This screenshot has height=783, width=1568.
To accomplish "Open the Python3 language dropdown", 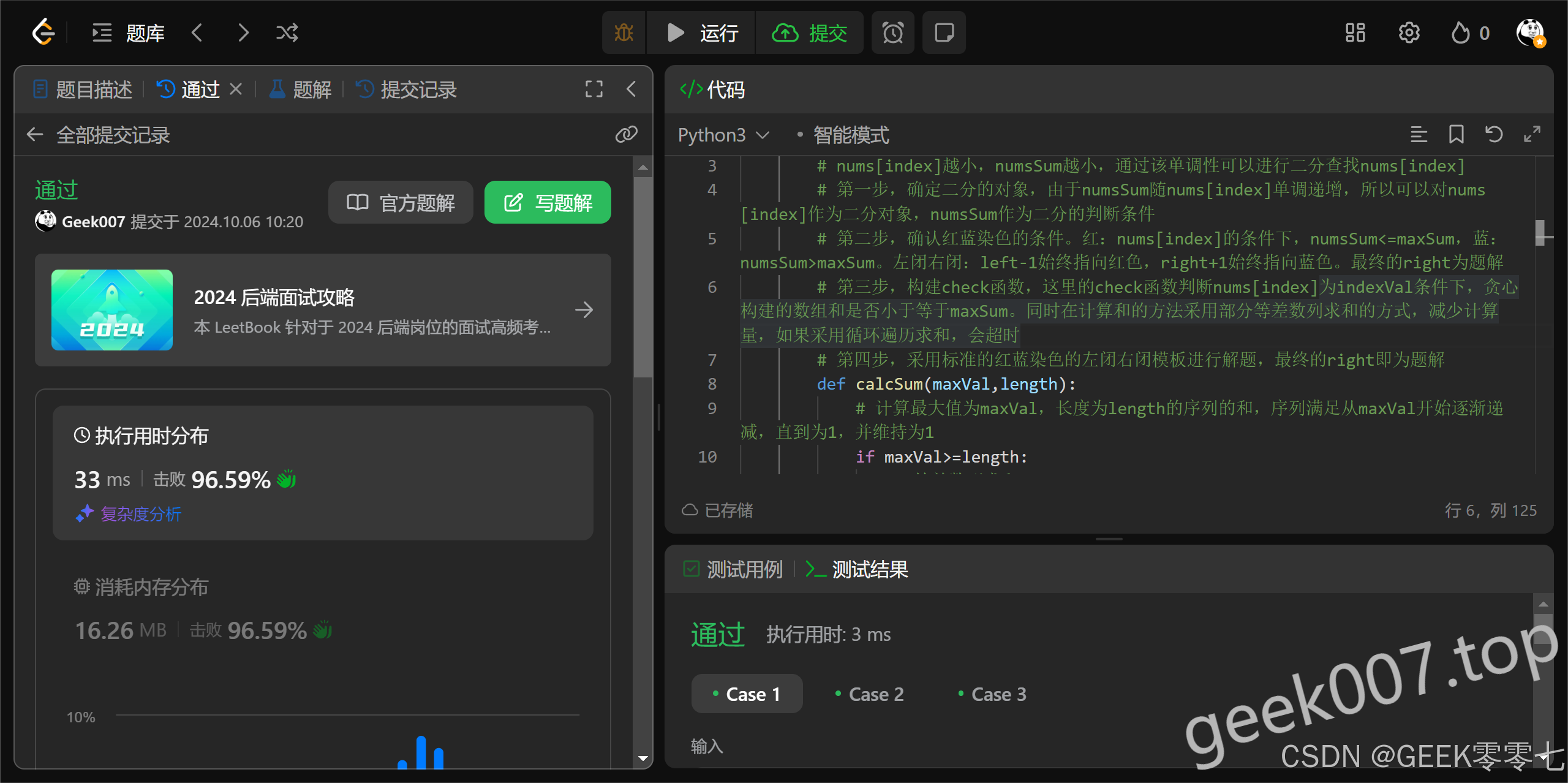I will pos(723,135).
